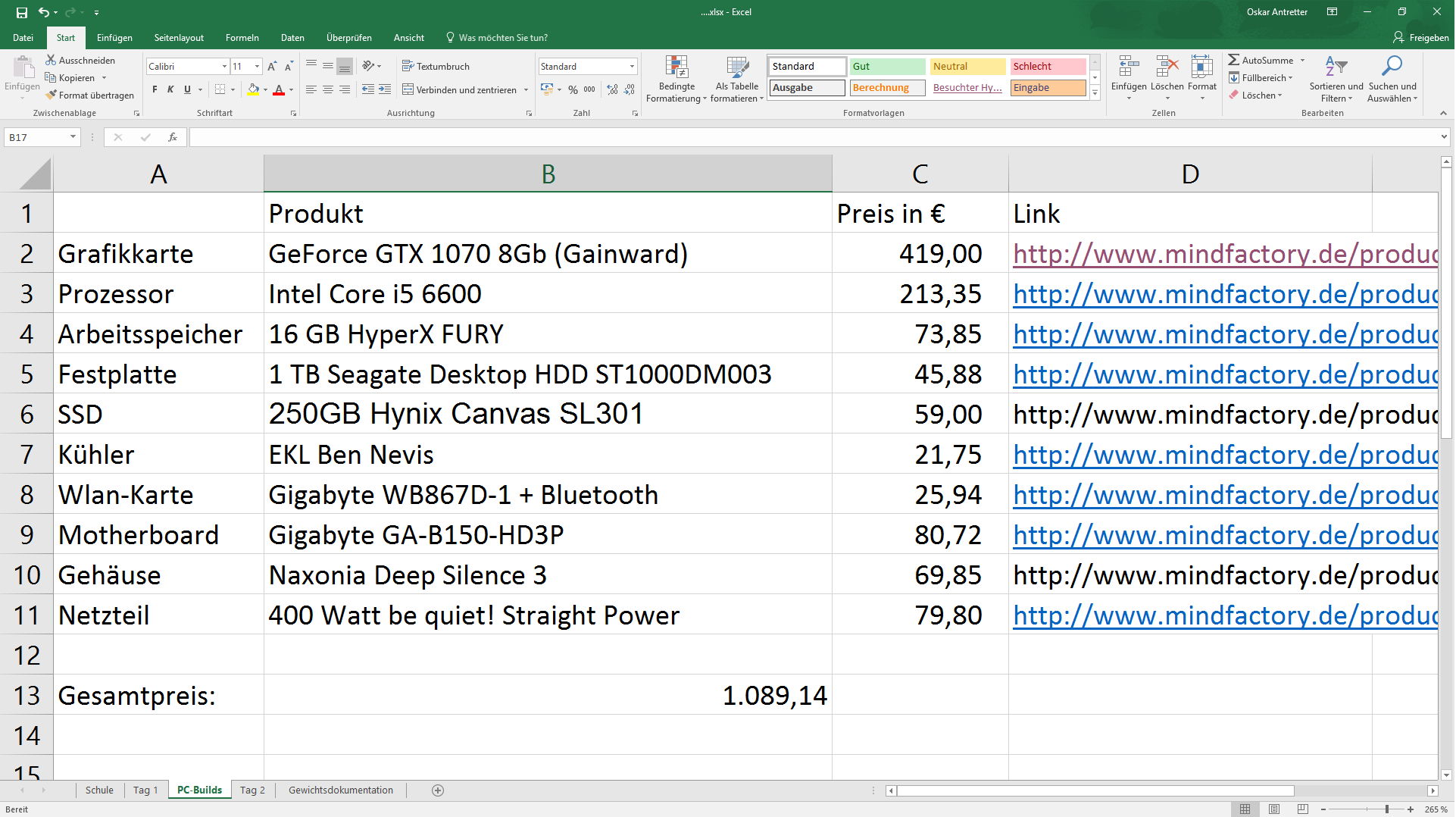Expand the Verbinden und zentrieren dropdown arrow
The image size is (1456, 817).
point(526,89)
